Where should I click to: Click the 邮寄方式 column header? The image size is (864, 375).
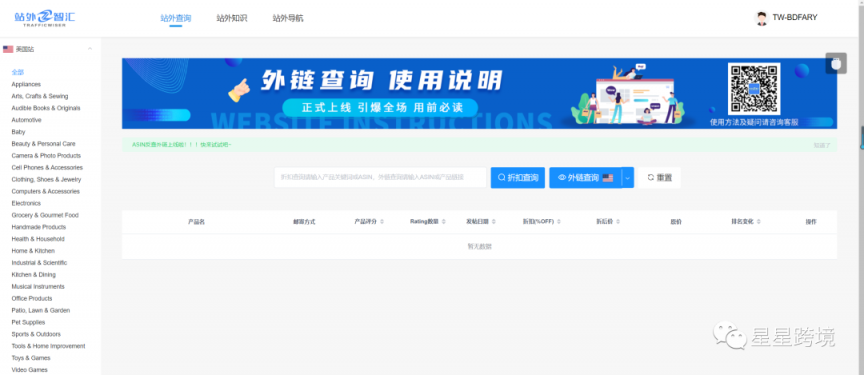(304, 222)
